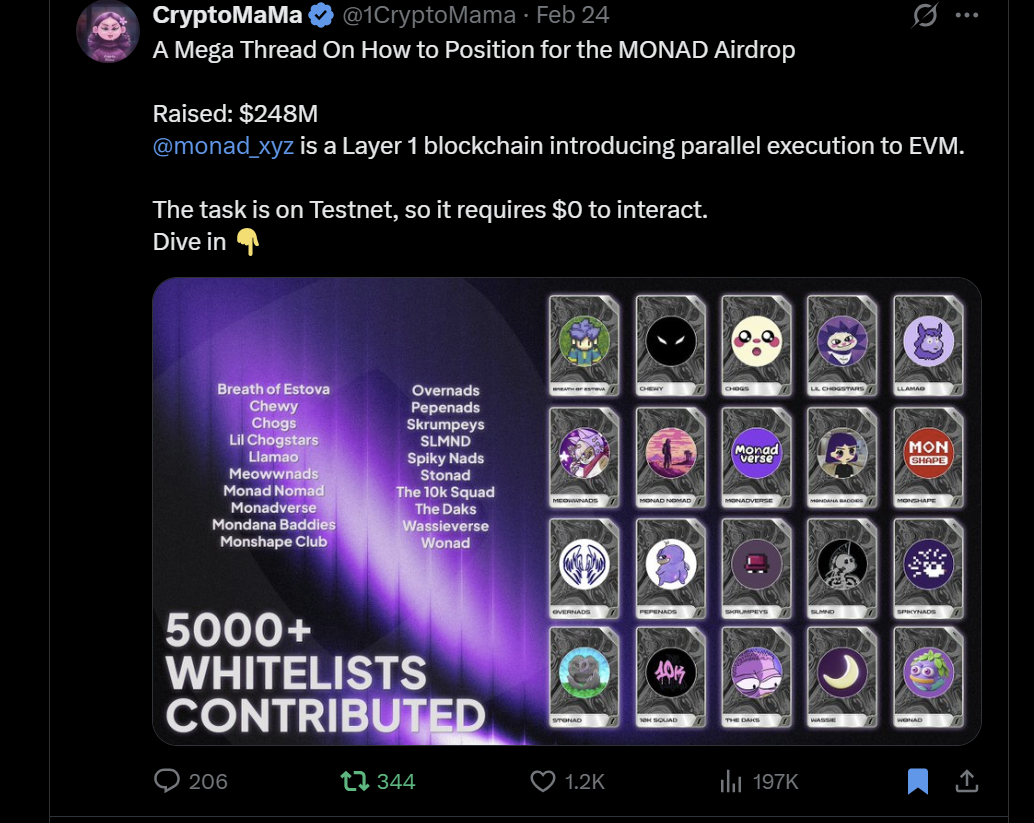The height and width of the screenshot is (823, 1034).
Task: Click the share upload icon
Action: click(967, 780)
